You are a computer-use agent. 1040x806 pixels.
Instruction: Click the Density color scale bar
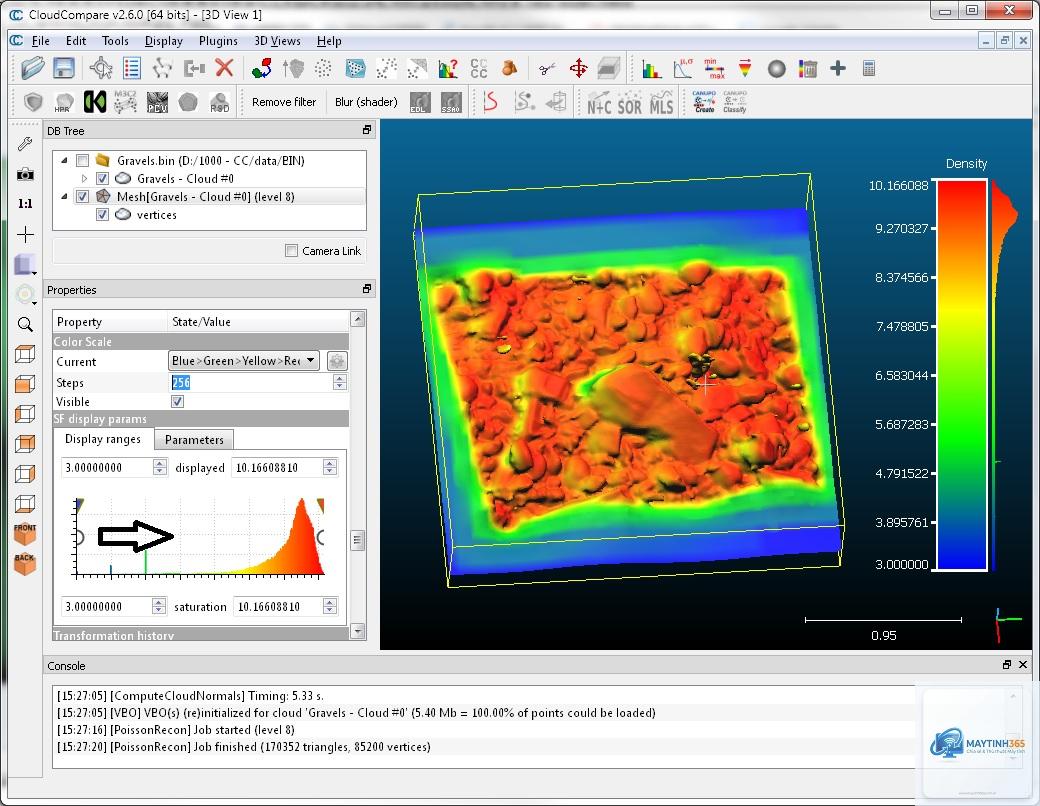click(962, 375)
